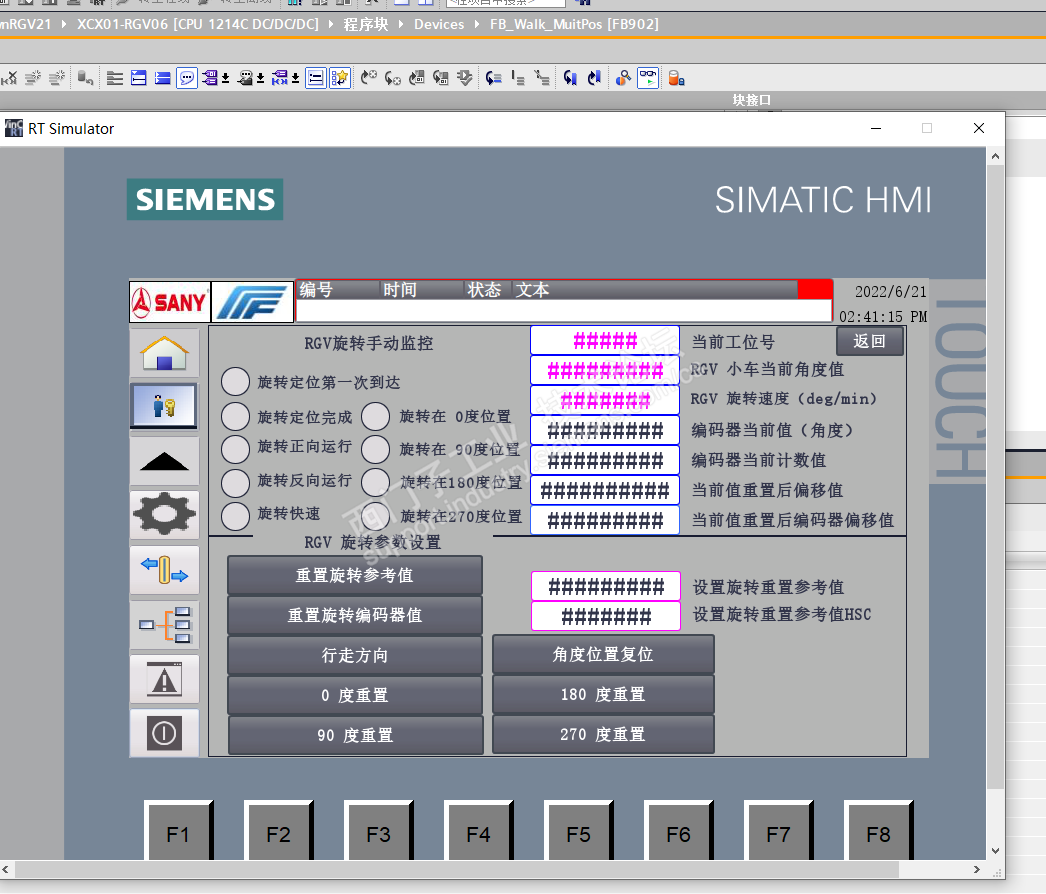Expand breadcrumb arrow before FB_Walk_MuitPos

[477, 25]
